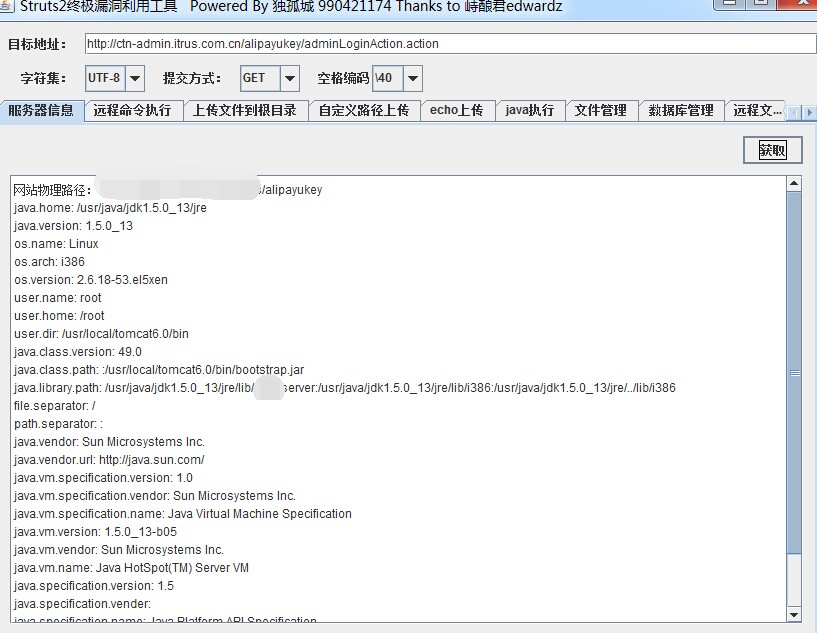This screenshot has width=817, height=633.
Task: Click the java.library.path line
Action: click(x=344, y=388)
